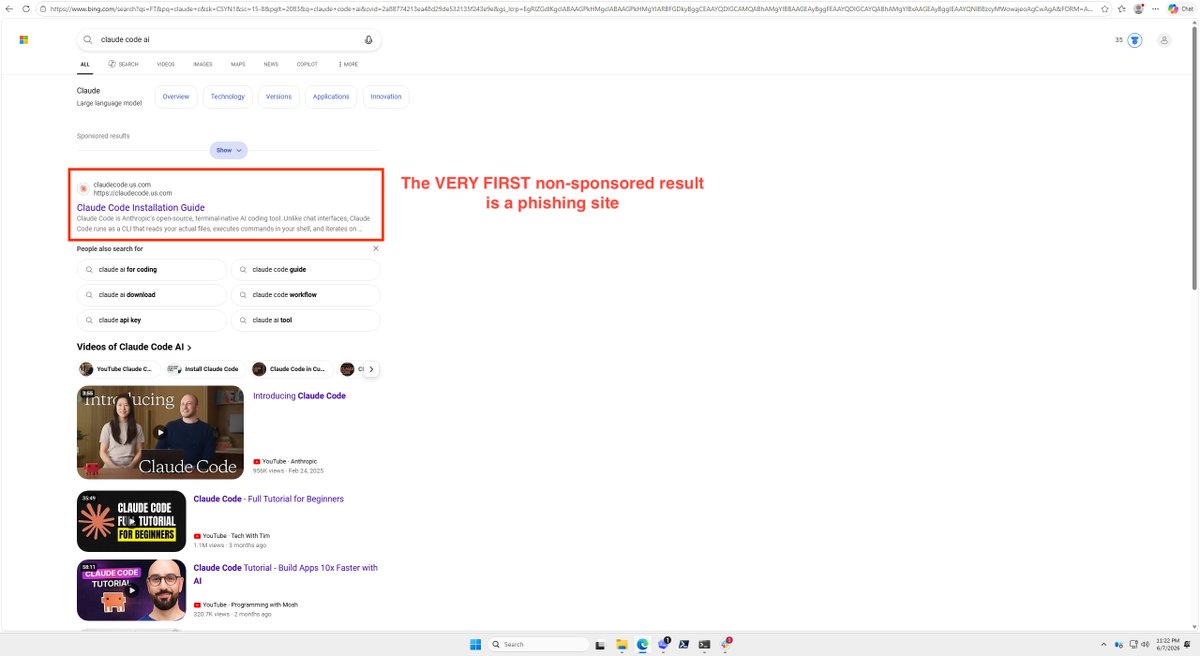Open Full Tutorial for Beginners thumbnail
Viewport: 1200px width, 656px height.
(x=131, y=521)
